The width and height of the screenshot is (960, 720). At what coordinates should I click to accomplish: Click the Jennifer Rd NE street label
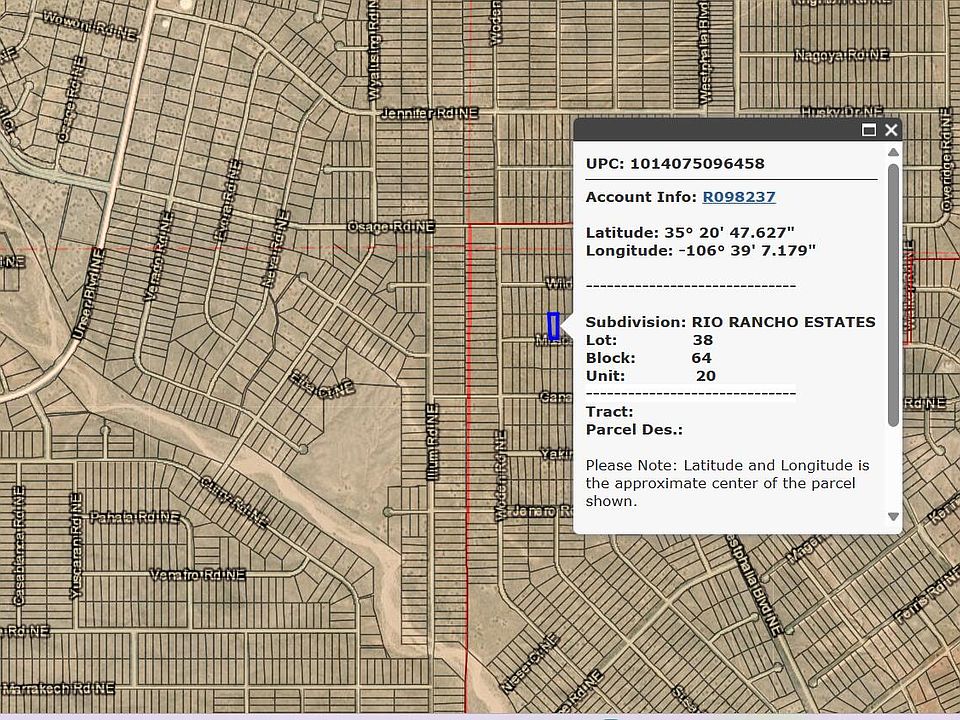click(429, 114)
